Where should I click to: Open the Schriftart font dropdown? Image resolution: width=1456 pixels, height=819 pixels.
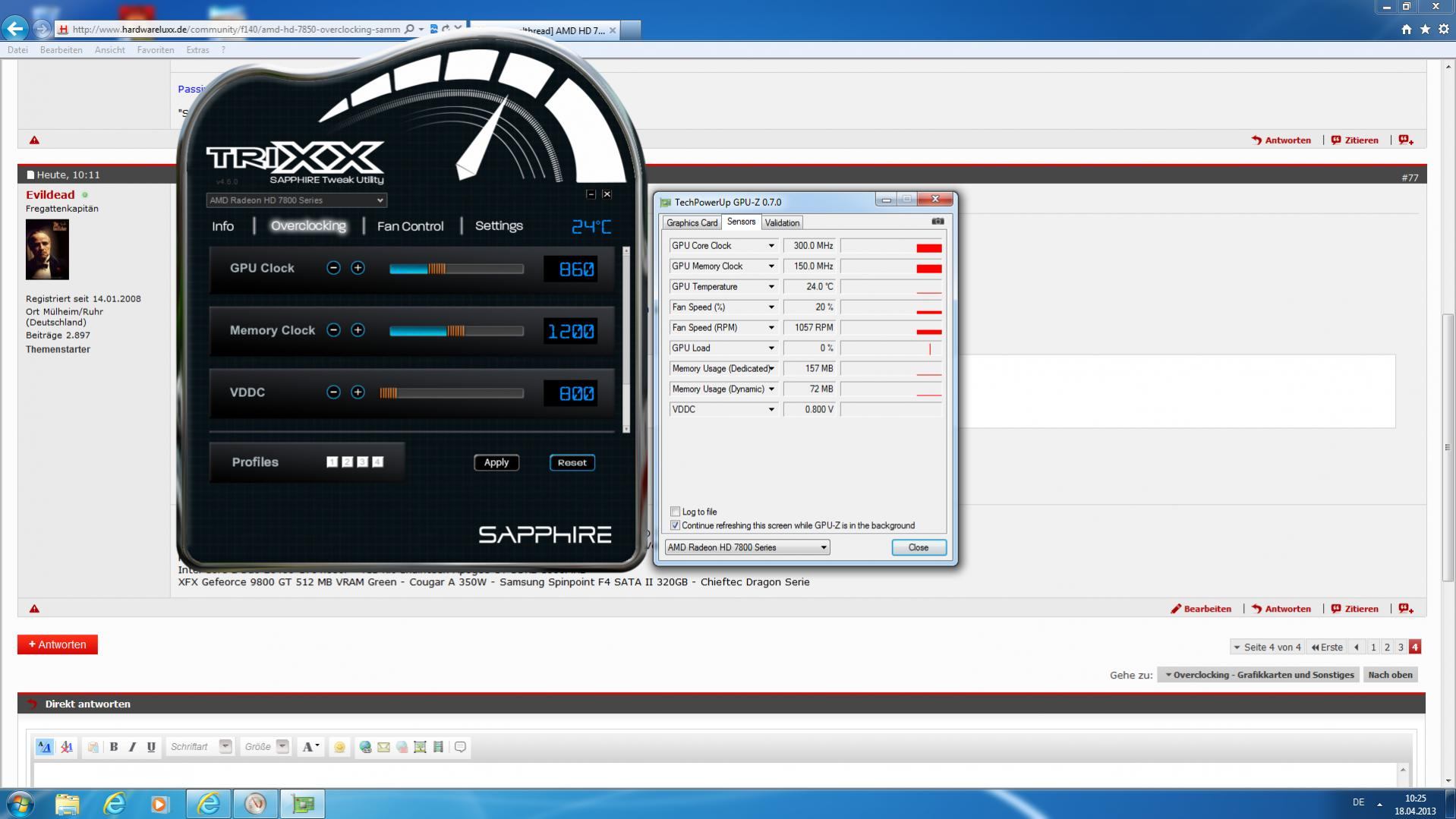pyautogui.click(x=199, y=747)
